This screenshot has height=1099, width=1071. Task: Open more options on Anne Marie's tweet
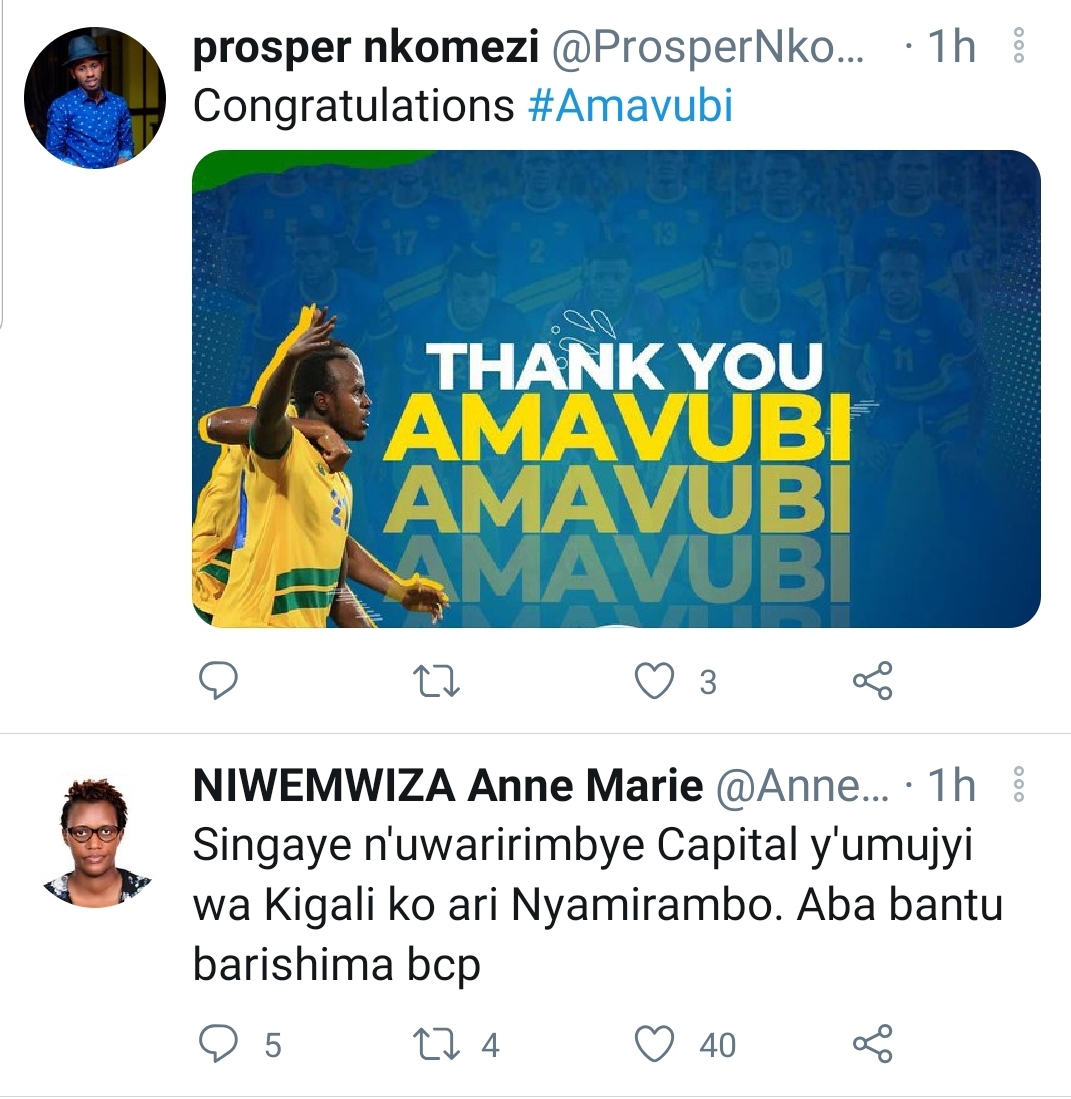[1019, 784]
